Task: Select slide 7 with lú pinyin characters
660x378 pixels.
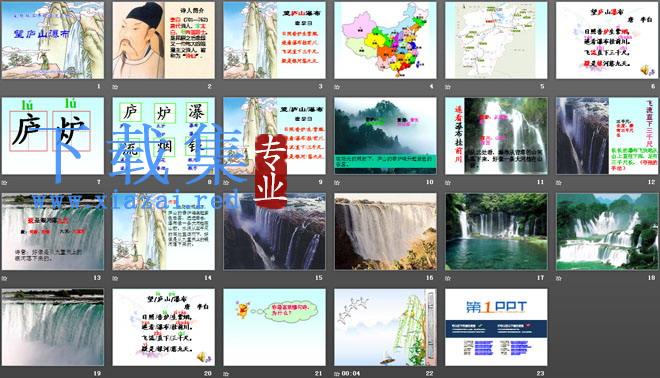Action: coord(53,136)
